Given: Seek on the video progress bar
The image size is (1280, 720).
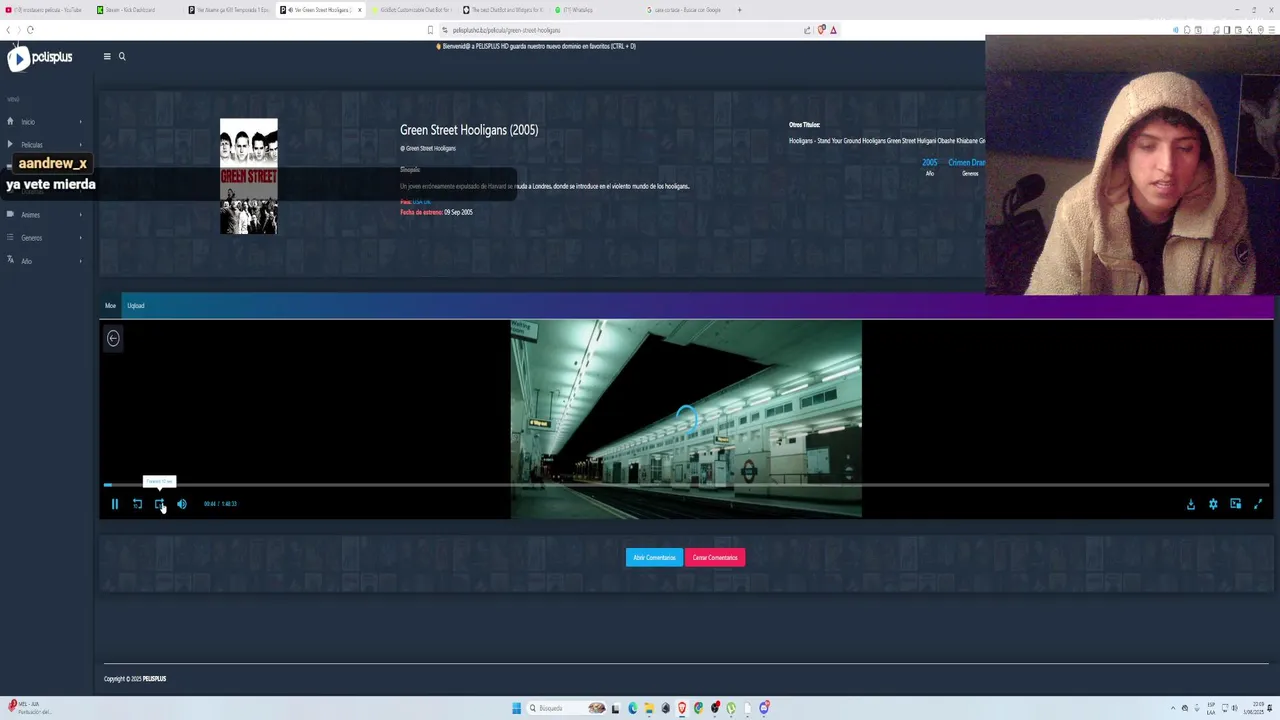Looking at the screenshot, I should (x=686, y=485).
